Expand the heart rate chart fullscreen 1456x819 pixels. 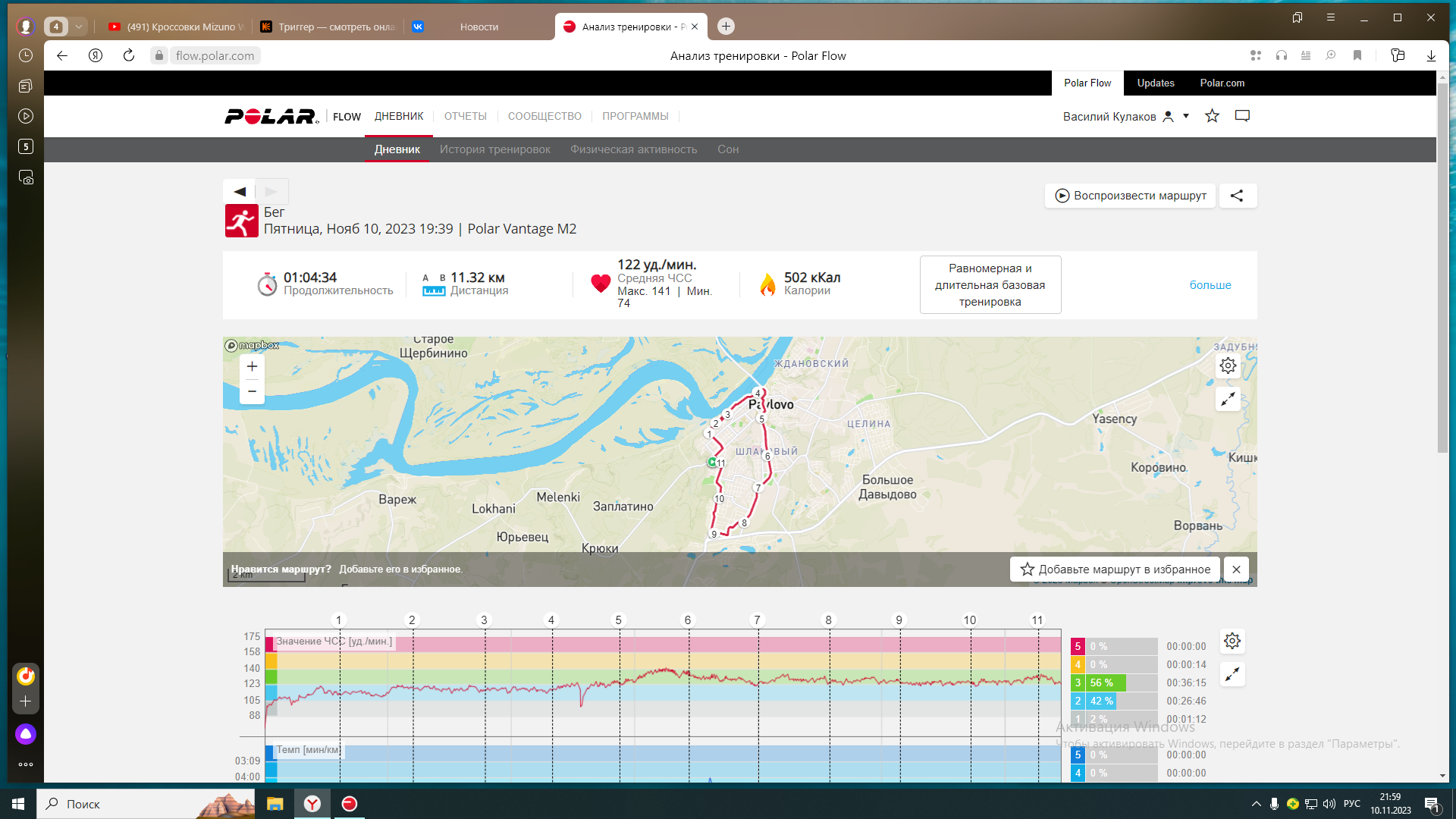click(x=1233, y=674)
